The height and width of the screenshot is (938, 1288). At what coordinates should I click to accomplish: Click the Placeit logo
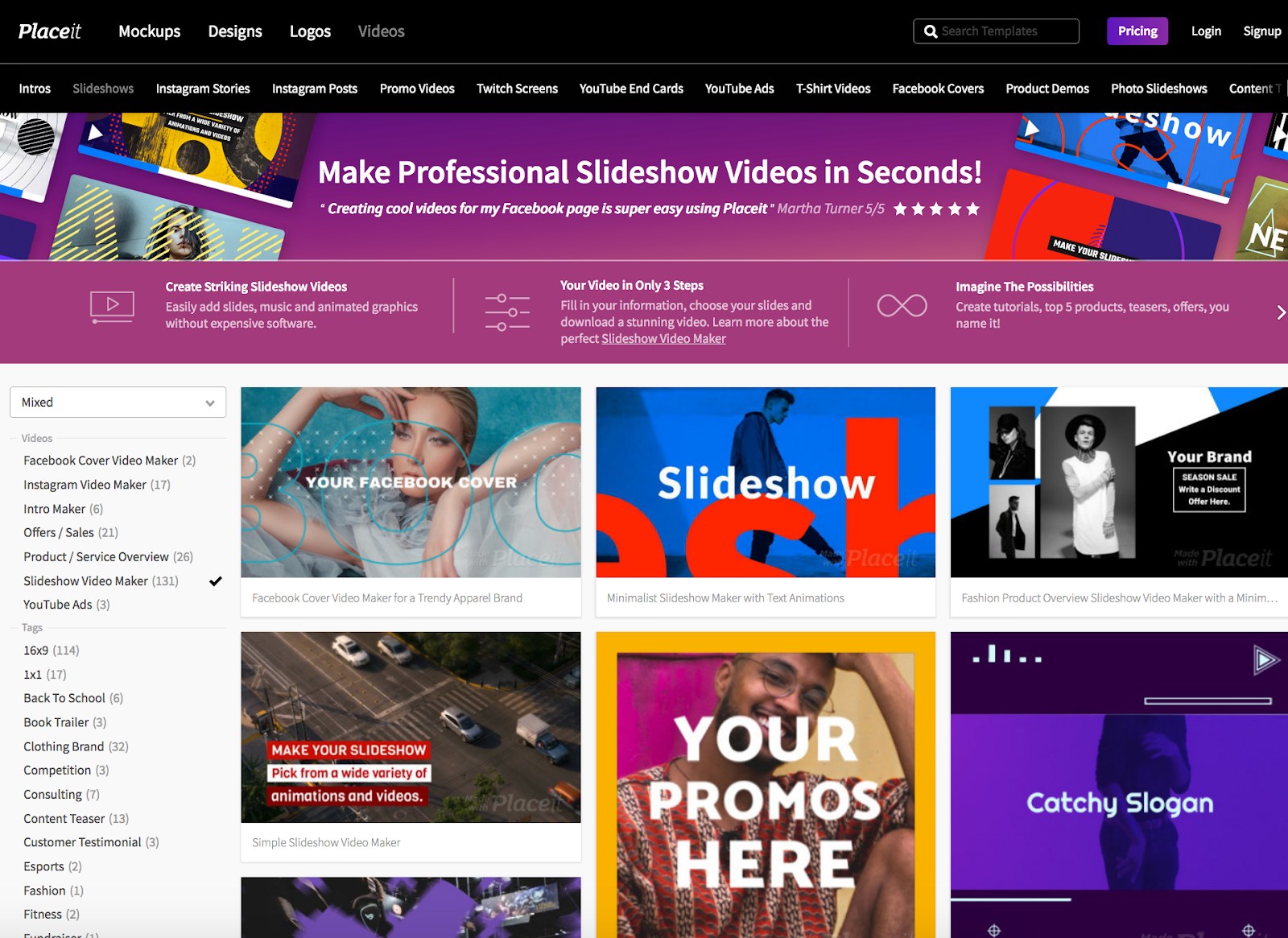(50, 31)
